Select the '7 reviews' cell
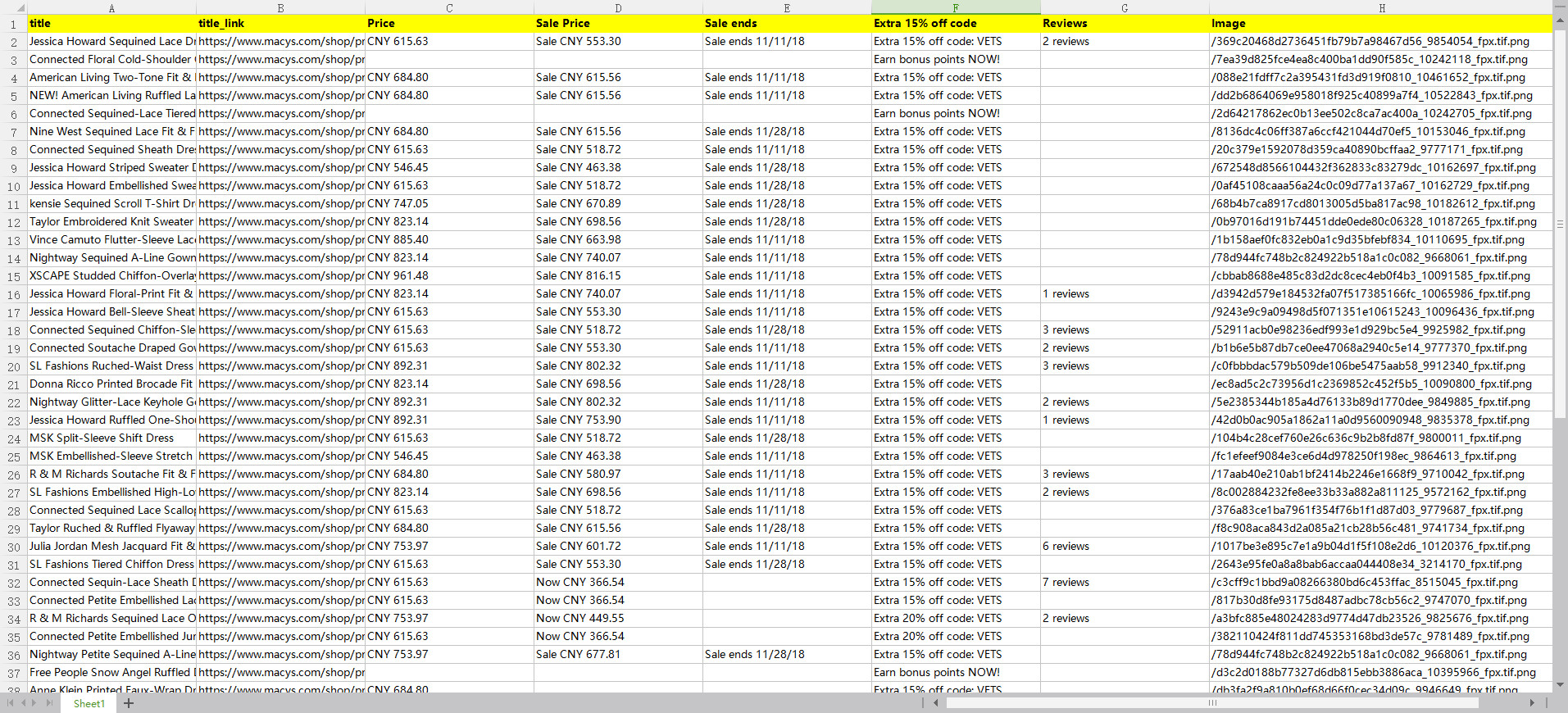1568x713 pixels. tap(1125, 583)
